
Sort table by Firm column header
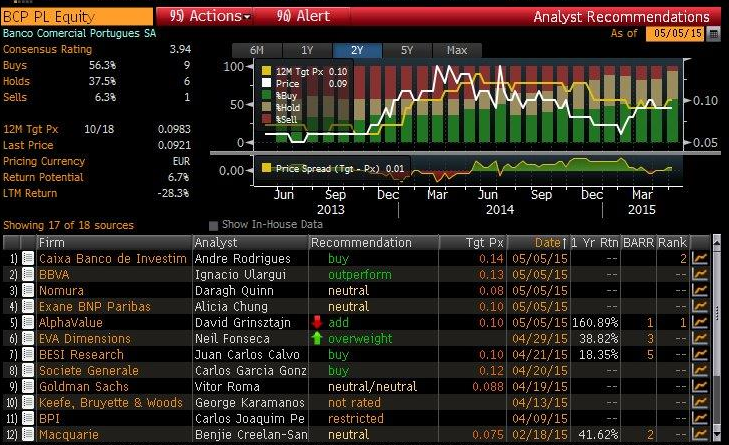[x=114, y=242]
